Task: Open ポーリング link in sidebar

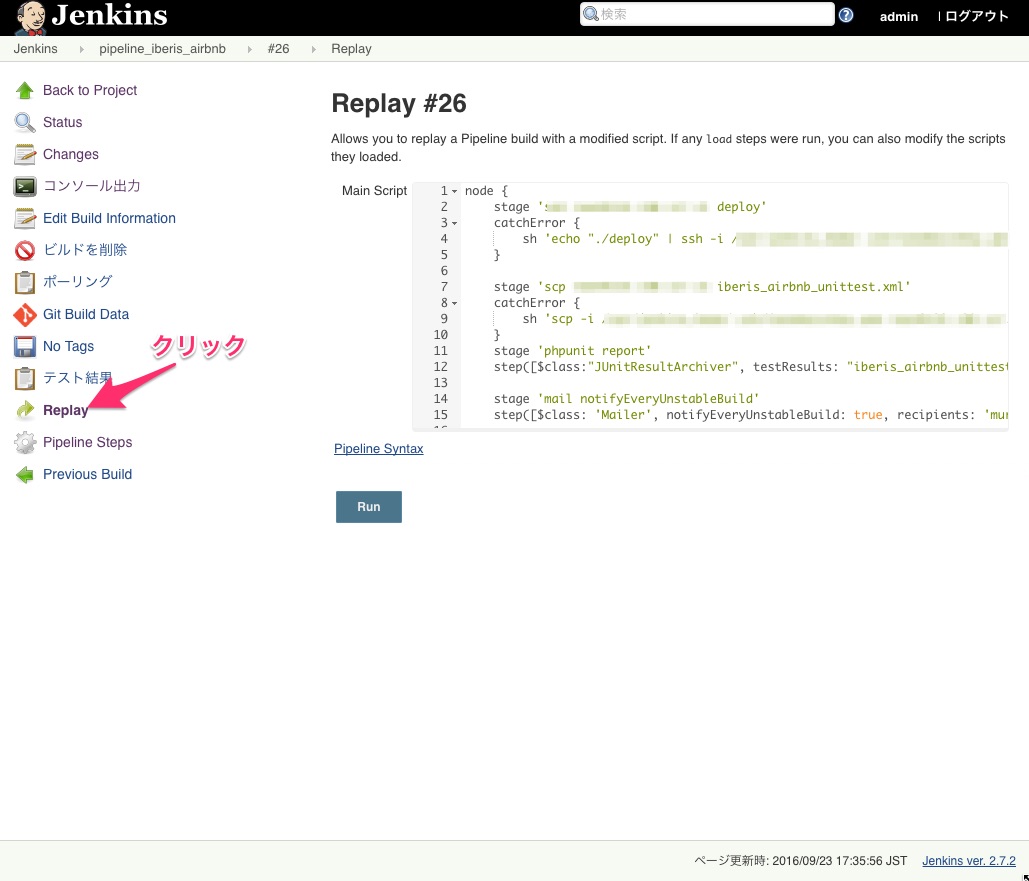Action: (77, 282)
